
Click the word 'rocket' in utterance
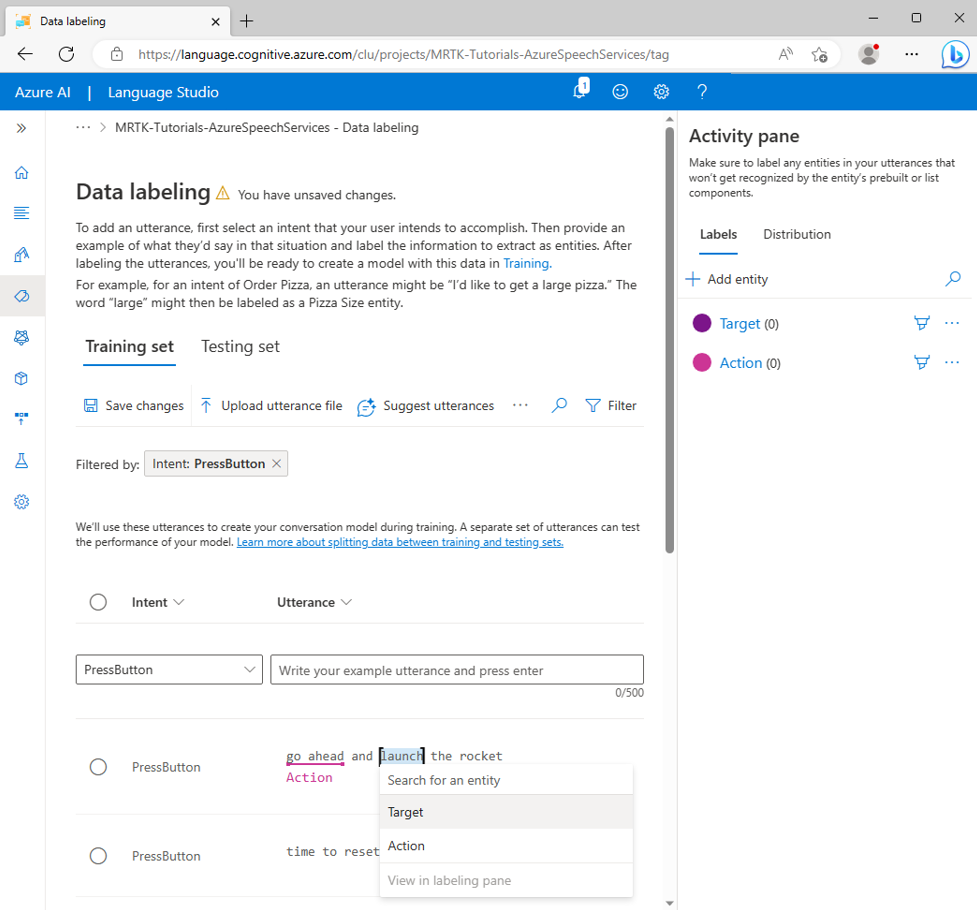[x=480, y=756]
